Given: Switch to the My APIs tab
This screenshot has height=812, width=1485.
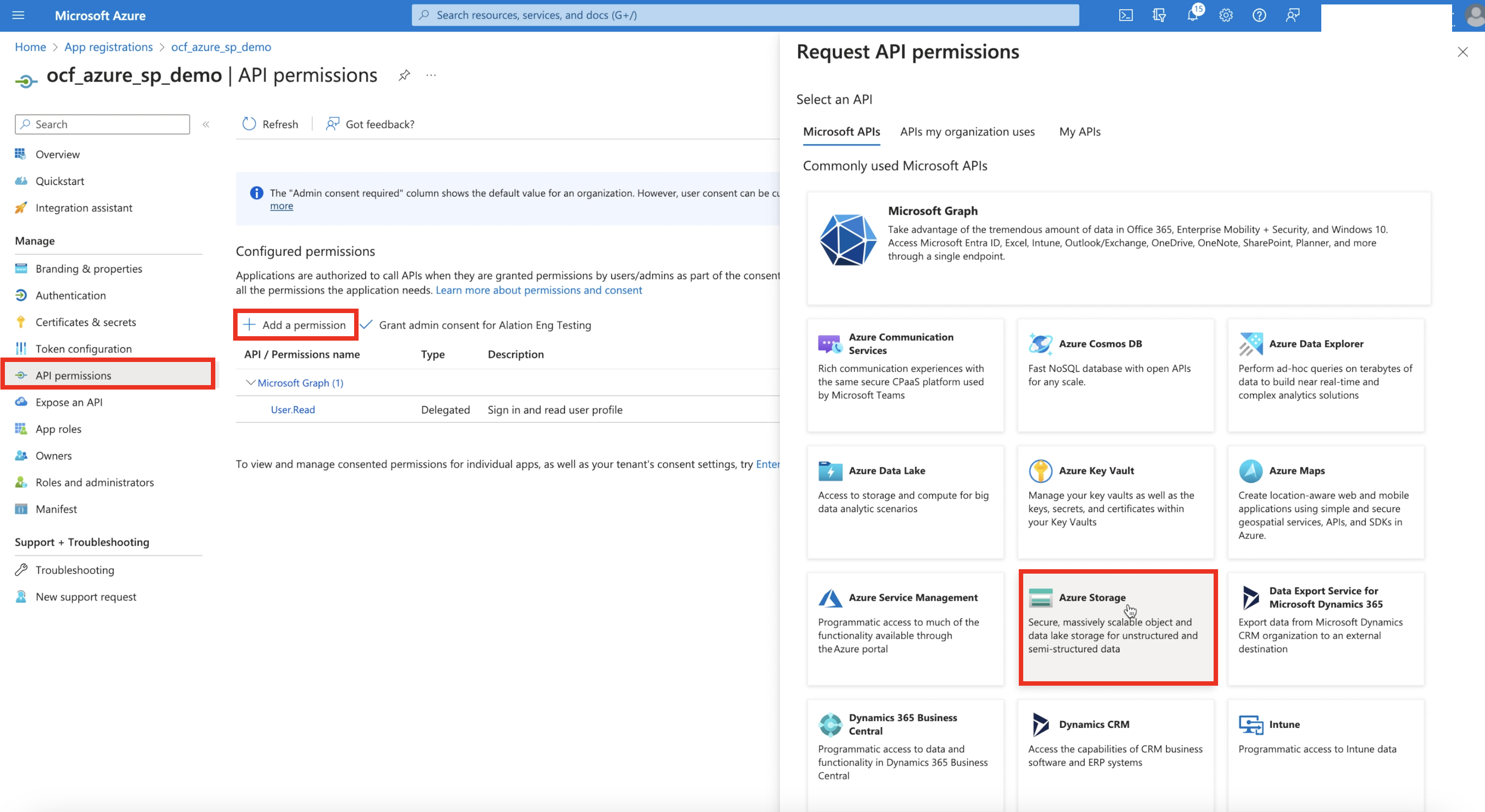Looking at the screenshot, I should pyautogui.click(x=1079, y=131).
